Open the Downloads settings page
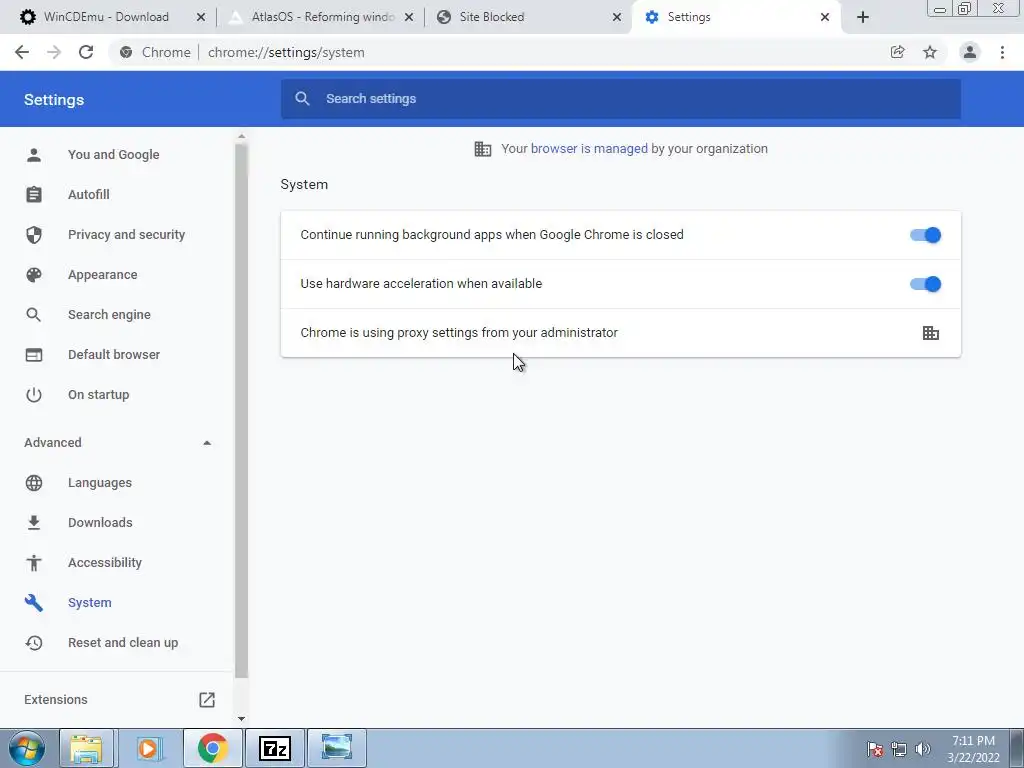This screenshot has width=1024, height=768. point(100,522)
